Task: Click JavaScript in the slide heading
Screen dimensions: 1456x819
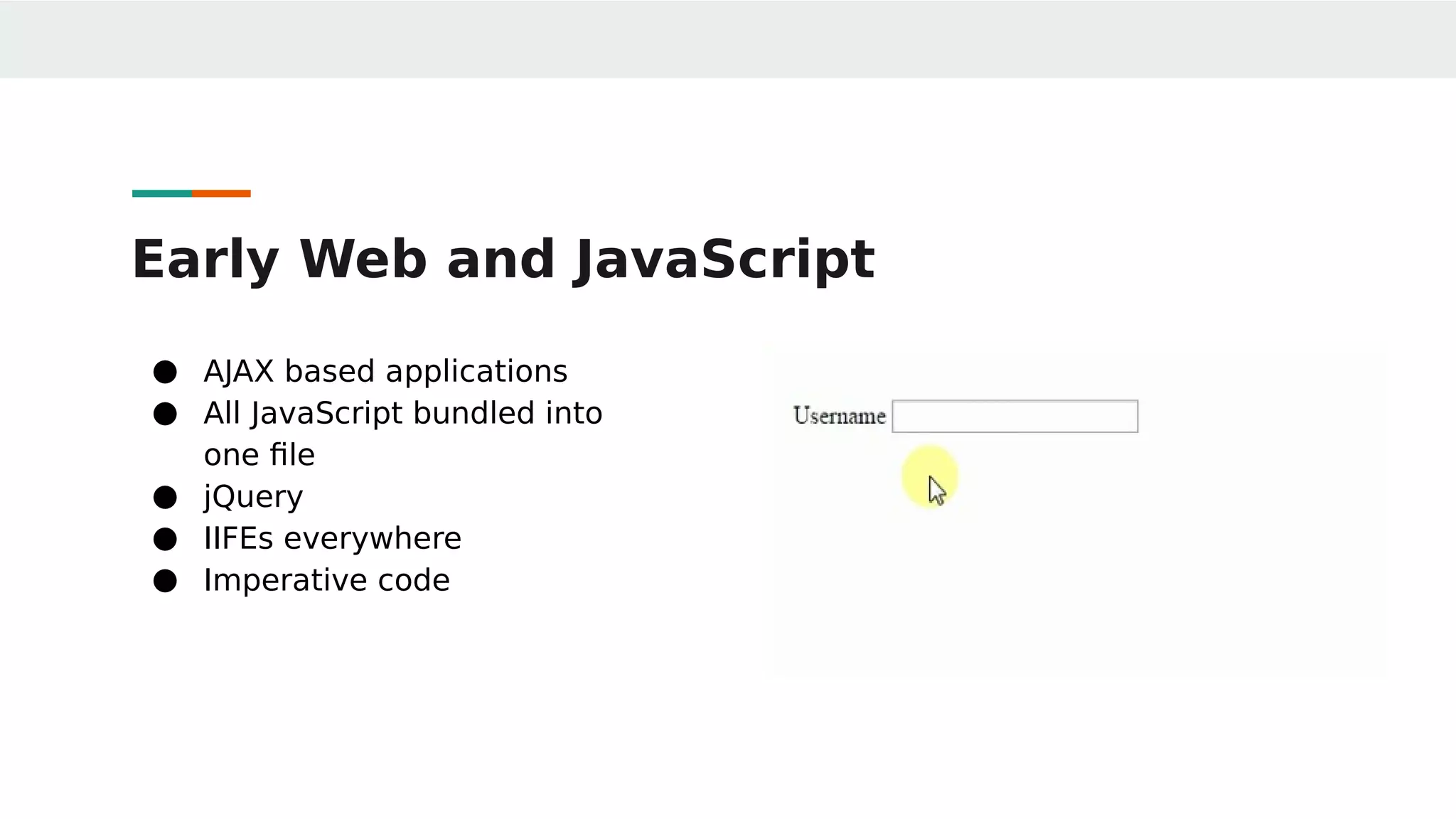Action: [x=724, y=259]
